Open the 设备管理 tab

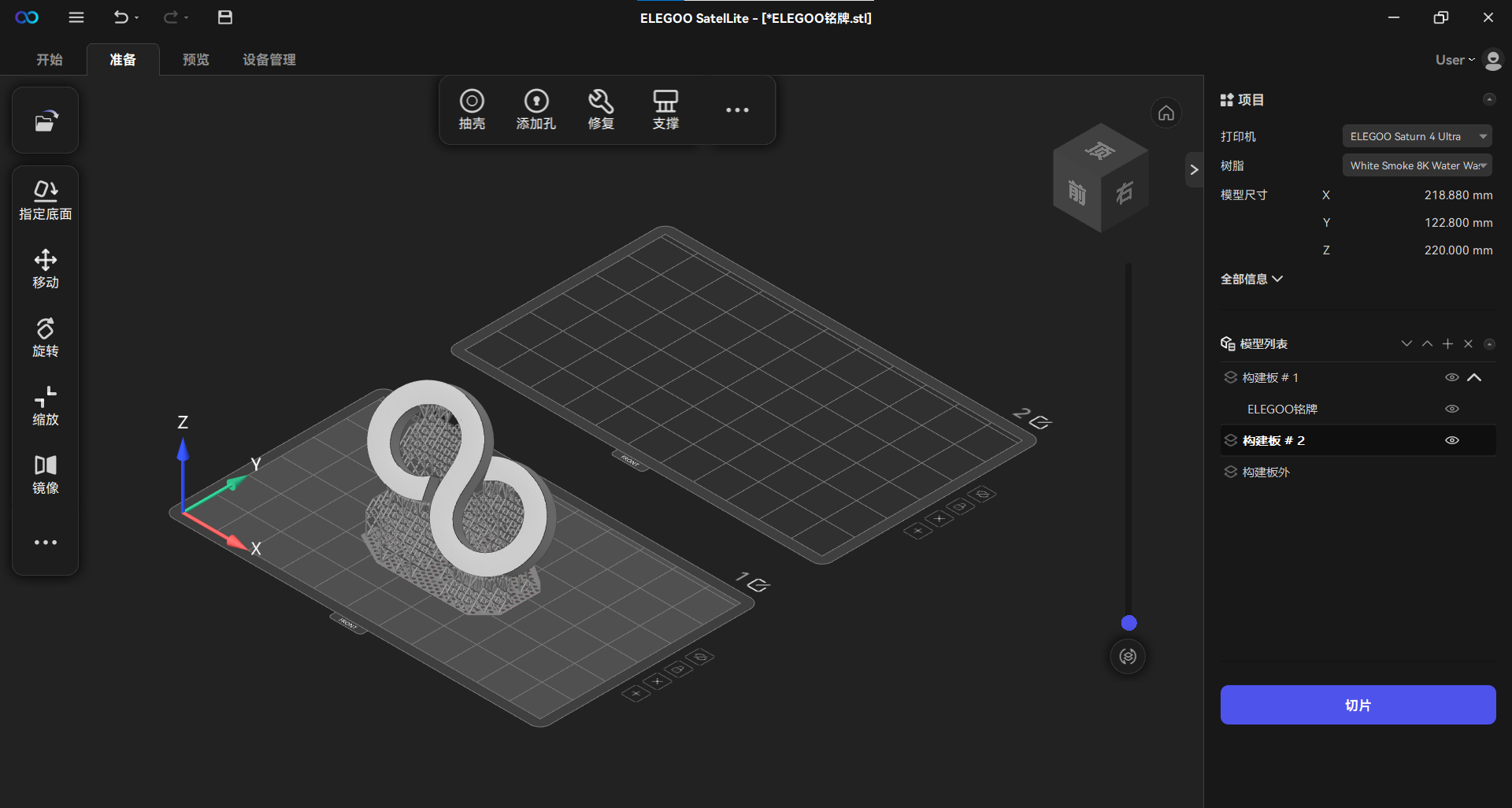click(269, 60)
